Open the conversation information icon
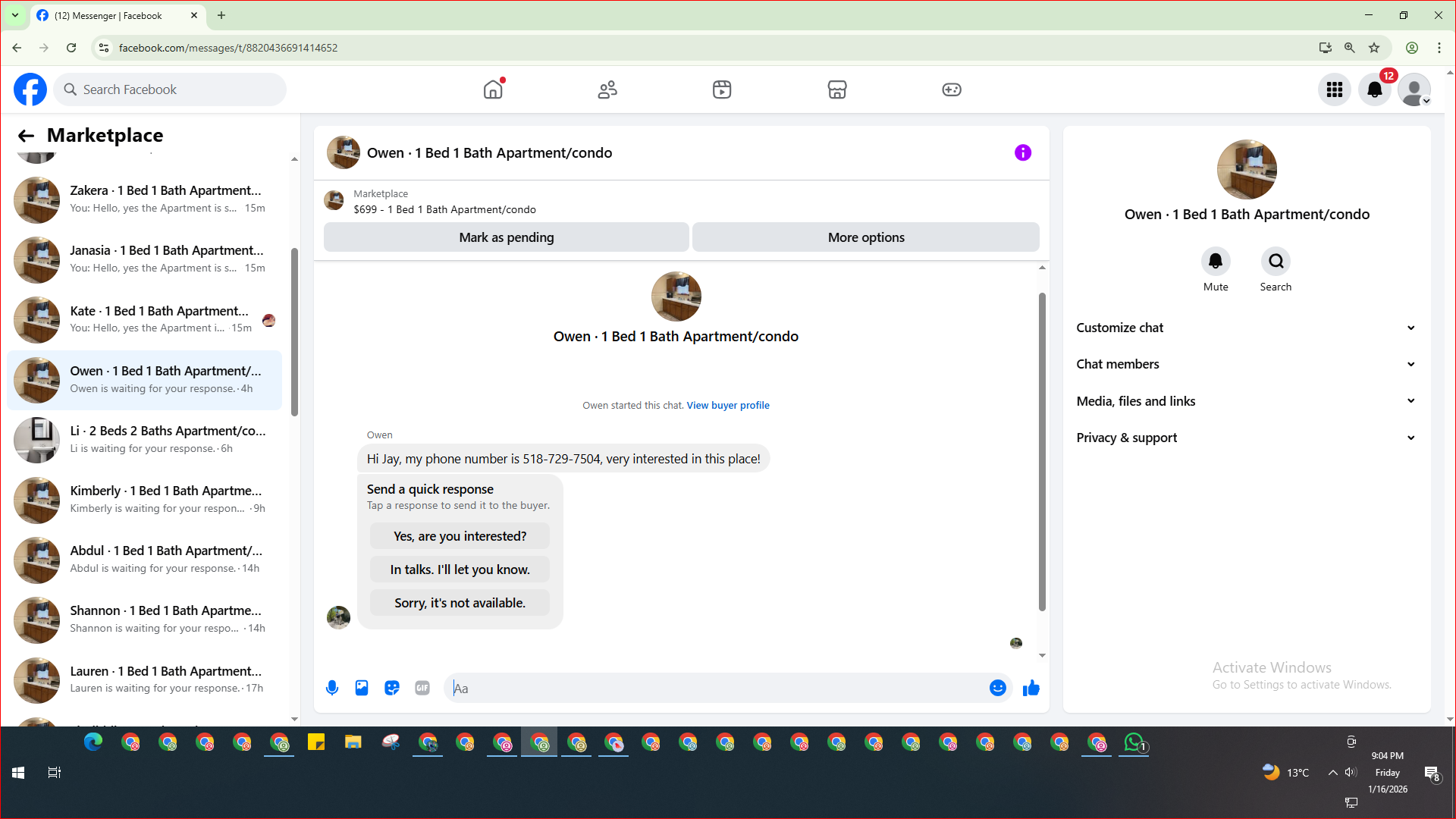Screen dimensions: 1456x819 [1022, 153]
